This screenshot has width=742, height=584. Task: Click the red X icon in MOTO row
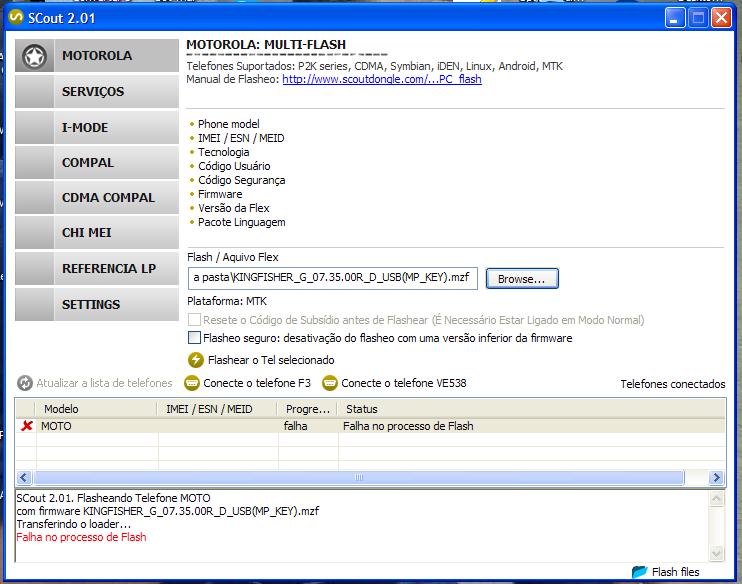[x=26, y=426]
